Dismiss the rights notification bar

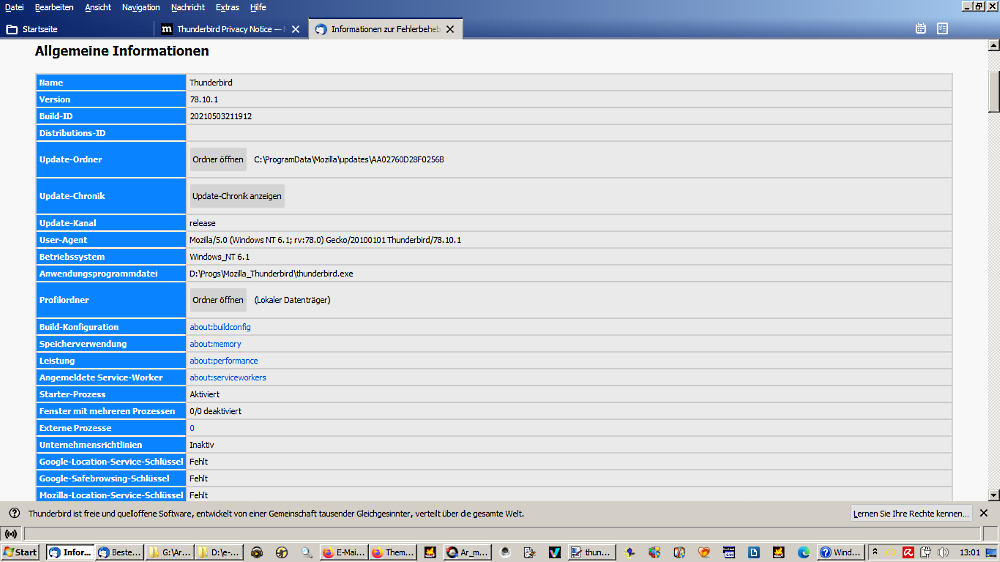983,513
